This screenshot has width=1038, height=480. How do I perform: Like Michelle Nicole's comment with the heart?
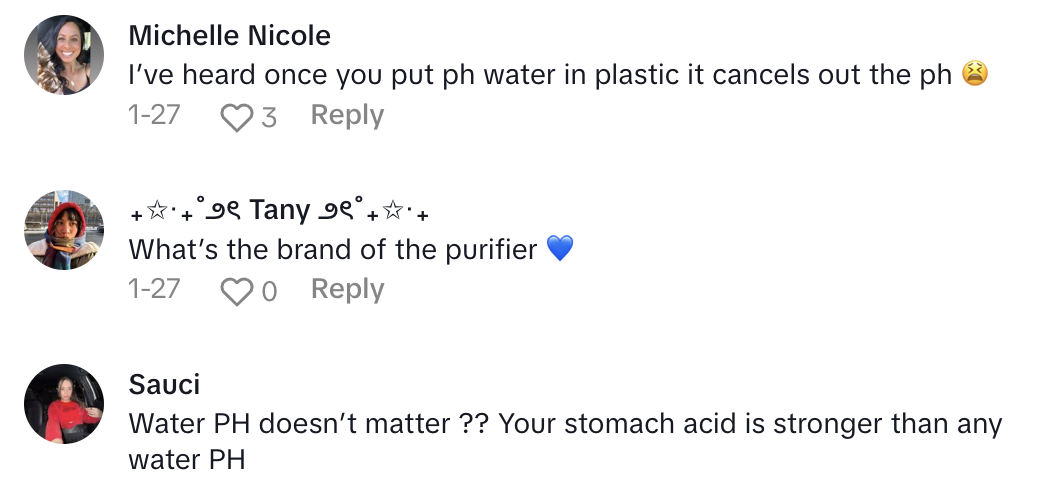[x=237, y=118]
